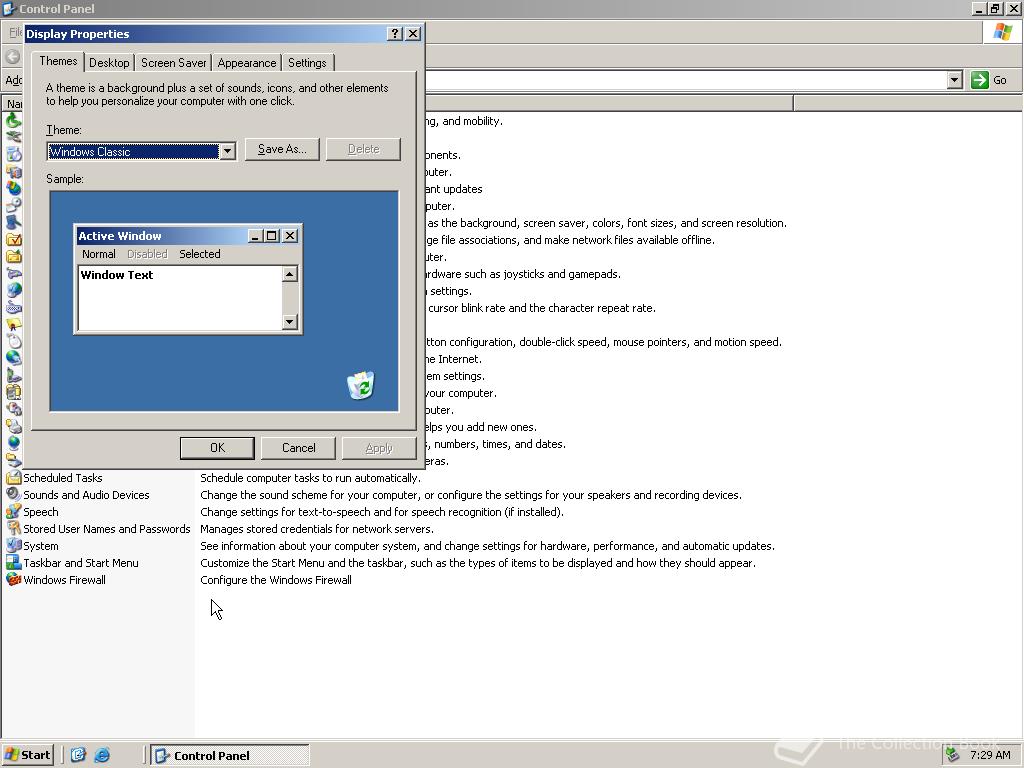Click 'Manages stored credentials for network servers.' text
The height and width of the screenshot is (768, 1024).
coord(317,528)
